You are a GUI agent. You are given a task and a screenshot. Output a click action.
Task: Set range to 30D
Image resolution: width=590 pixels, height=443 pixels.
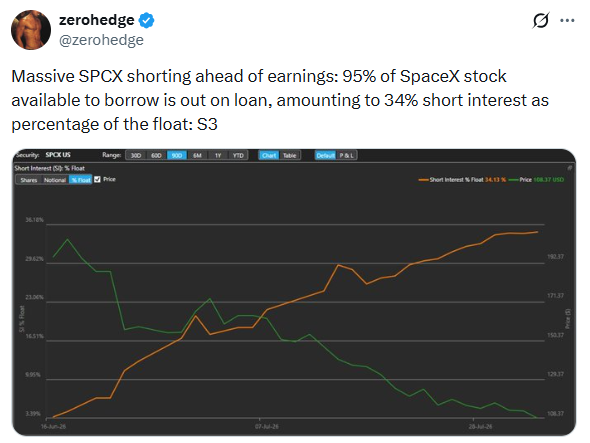pyautogui.click(x=135, y=155)
